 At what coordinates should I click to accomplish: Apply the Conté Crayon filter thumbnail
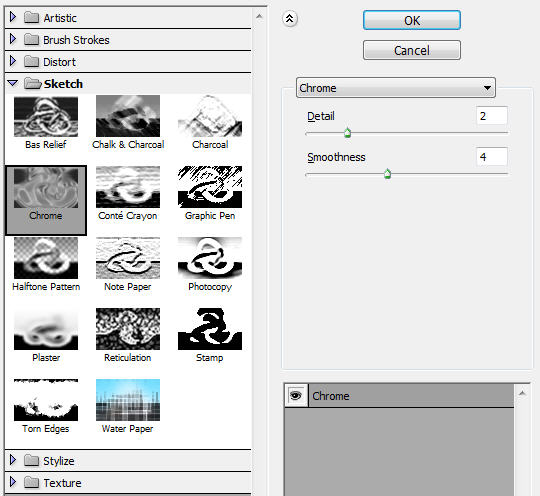tap(128, 187)
